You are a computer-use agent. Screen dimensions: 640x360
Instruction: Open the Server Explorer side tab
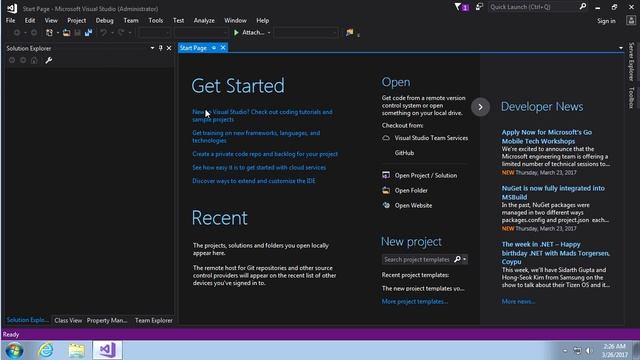pos(631,62)
